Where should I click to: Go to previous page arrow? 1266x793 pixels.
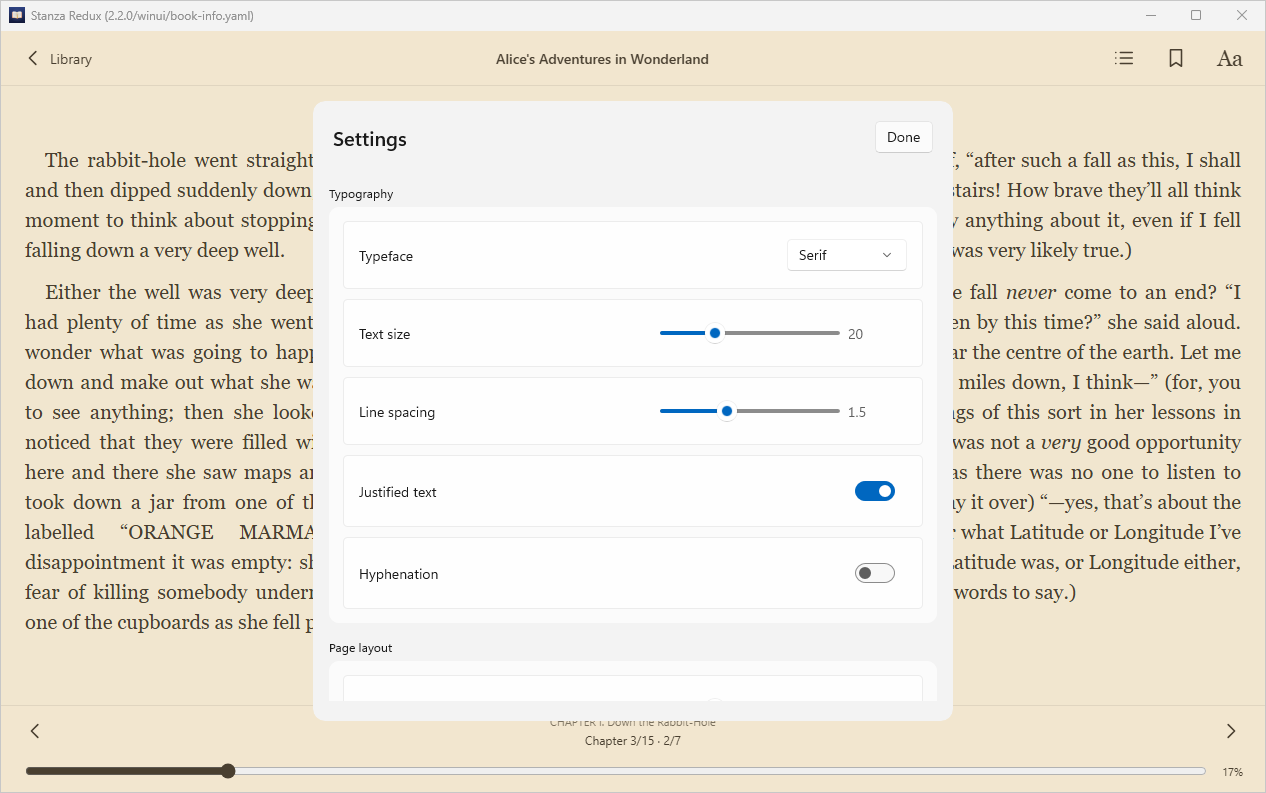click(35, 731)
